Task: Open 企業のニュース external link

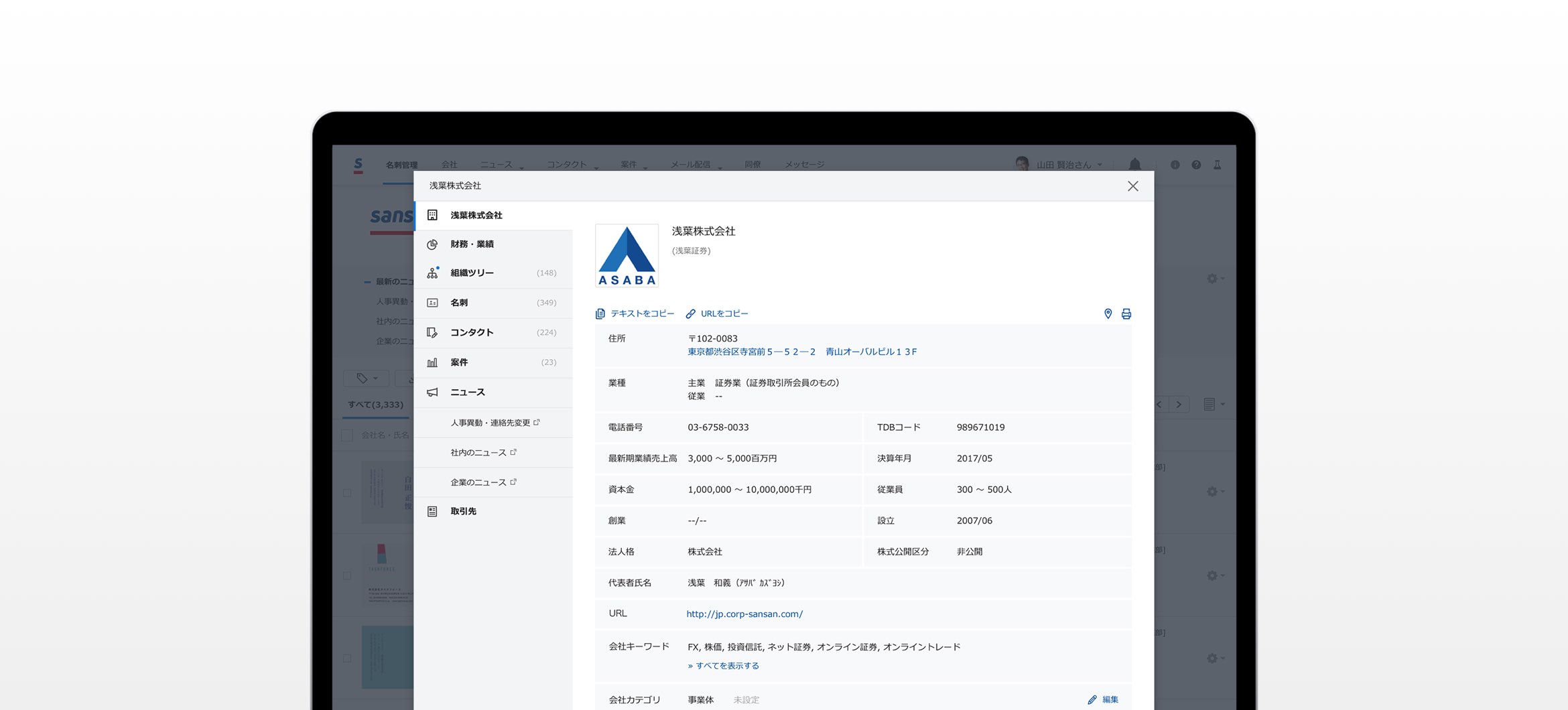Action: coord(483,482)
